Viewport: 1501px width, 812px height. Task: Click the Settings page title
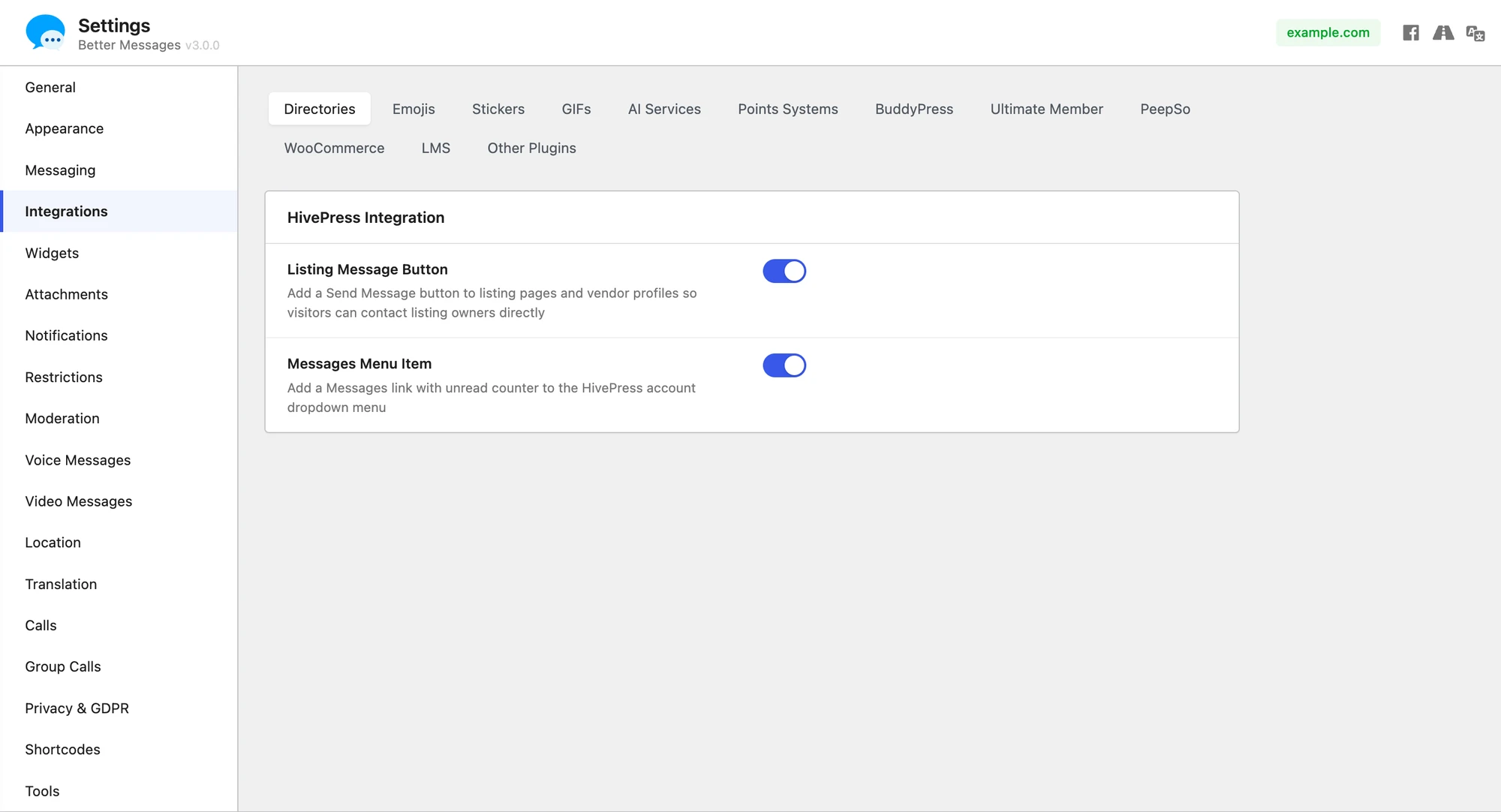[114, 26]
